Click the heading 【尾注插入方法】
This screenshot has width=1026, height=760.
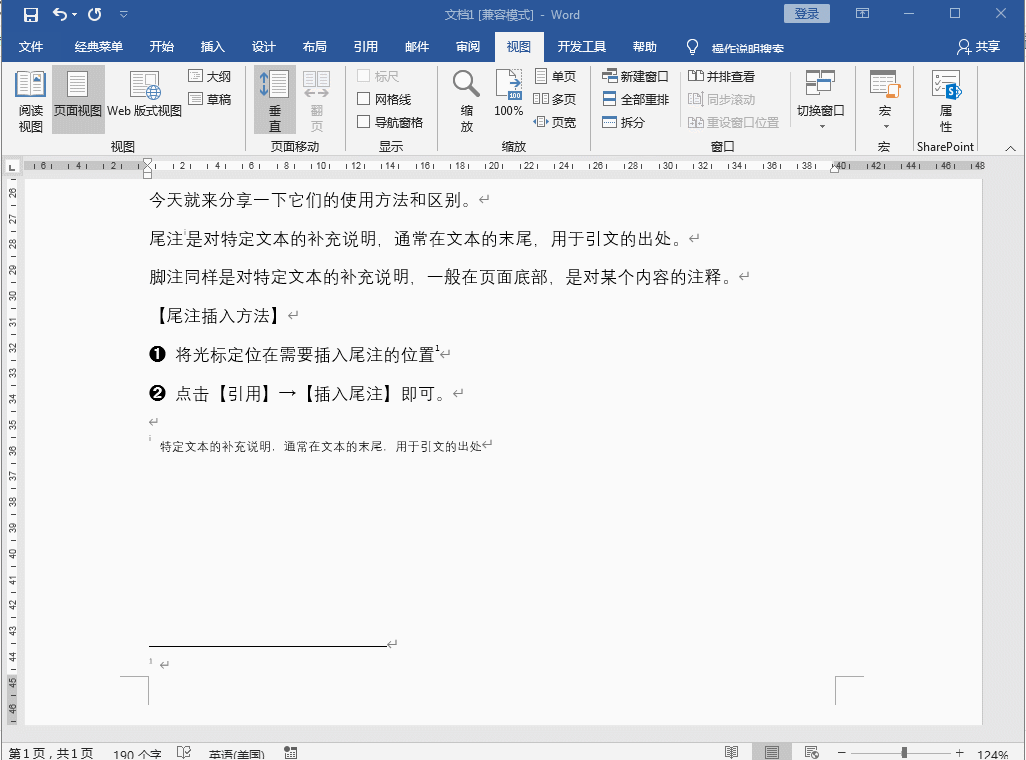coord(217,316)
